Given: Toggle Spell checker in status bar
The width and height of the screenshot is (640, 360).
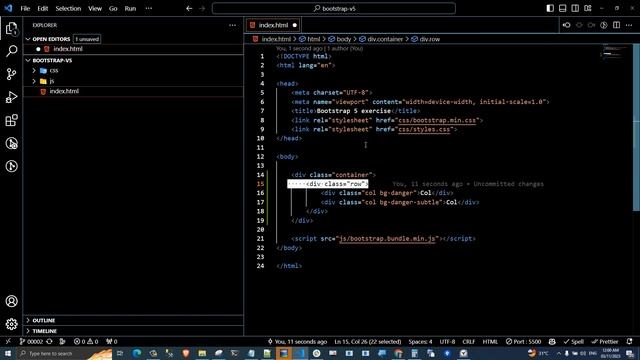Looking at the screenshot, I should (573, 342).
